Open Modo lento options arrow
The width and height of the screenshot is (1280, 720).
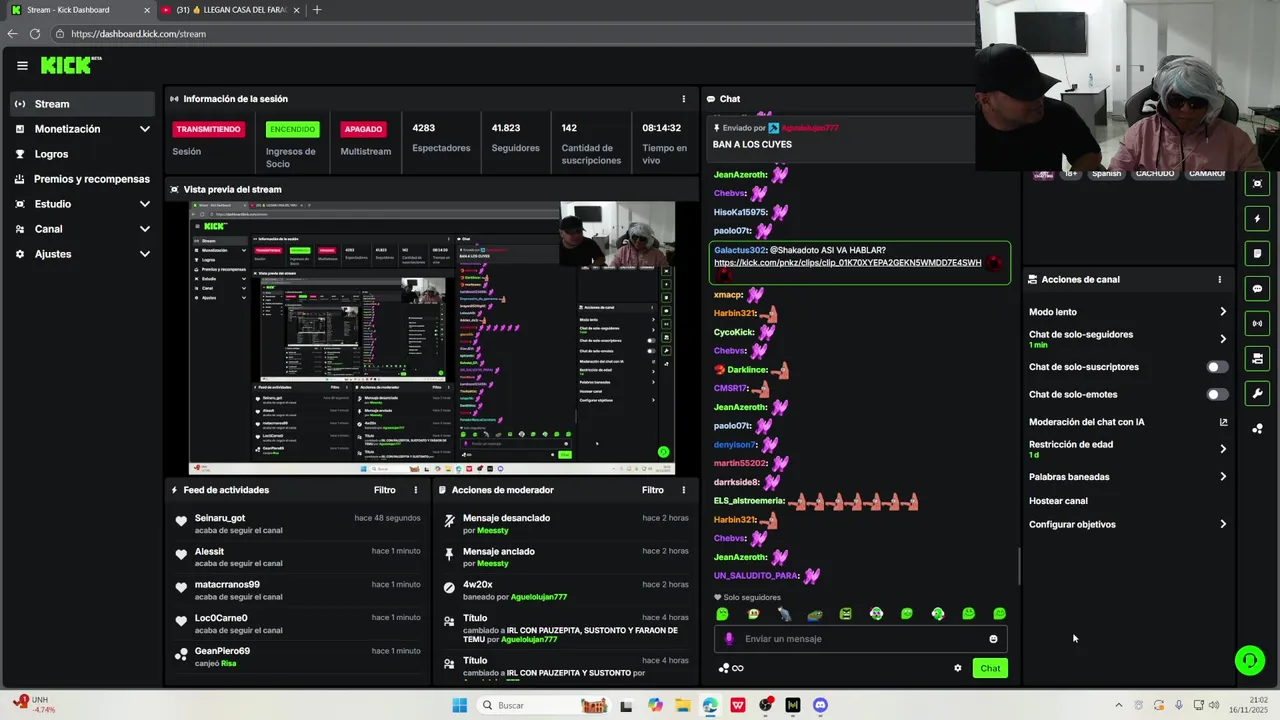click(x=1222, y=312)
